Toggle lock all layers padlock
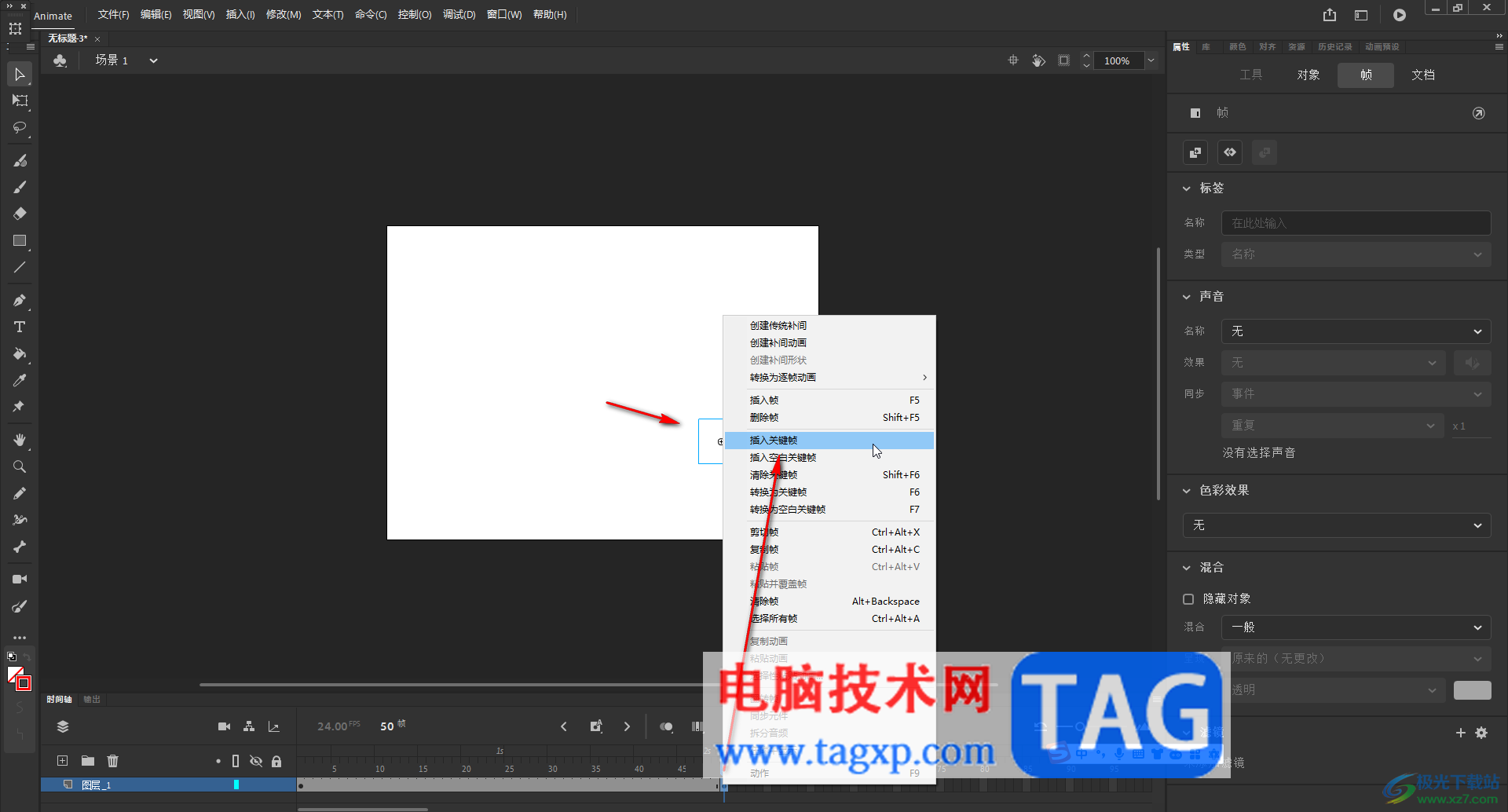Image resolution: width=1508 pixels, height=812 pixels. click(276, 761)
